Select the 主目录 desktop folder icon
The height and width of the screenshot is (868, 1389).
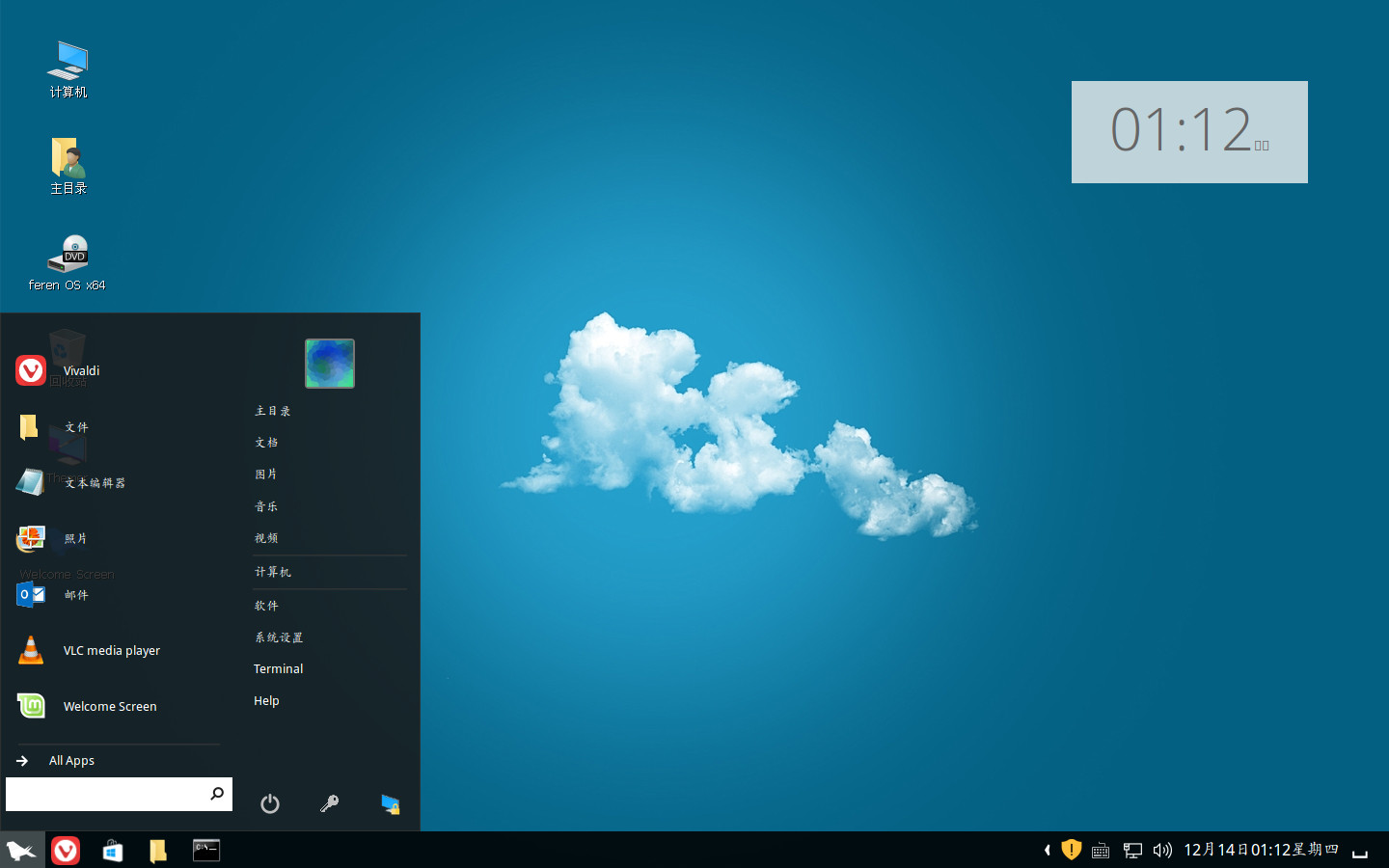(68, 166)
